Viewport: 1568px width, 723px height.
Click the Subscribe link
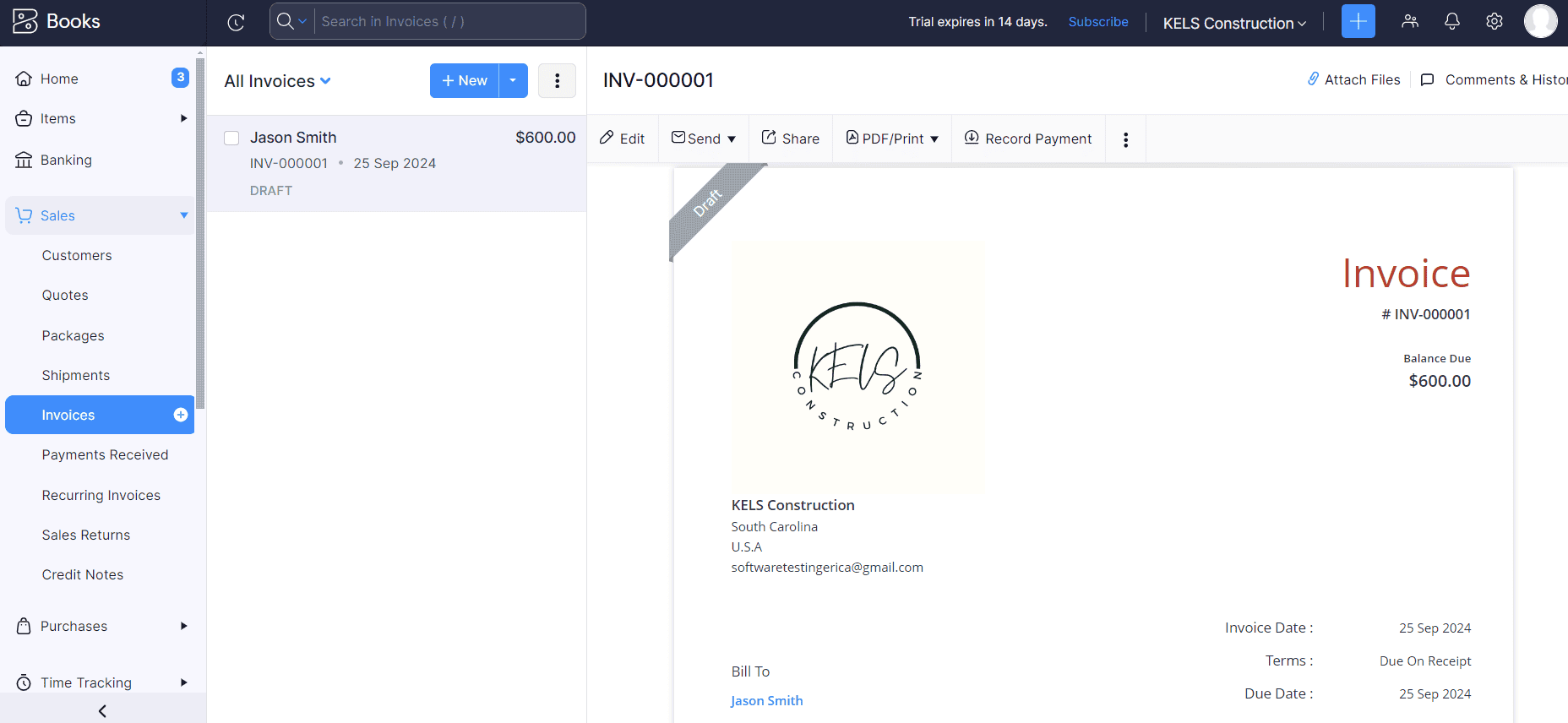[1098, 21]
